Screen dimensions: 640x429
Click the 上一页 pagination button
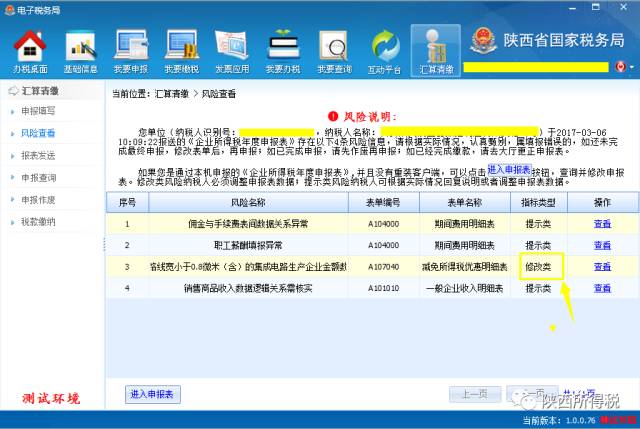(x=475, y=394)
